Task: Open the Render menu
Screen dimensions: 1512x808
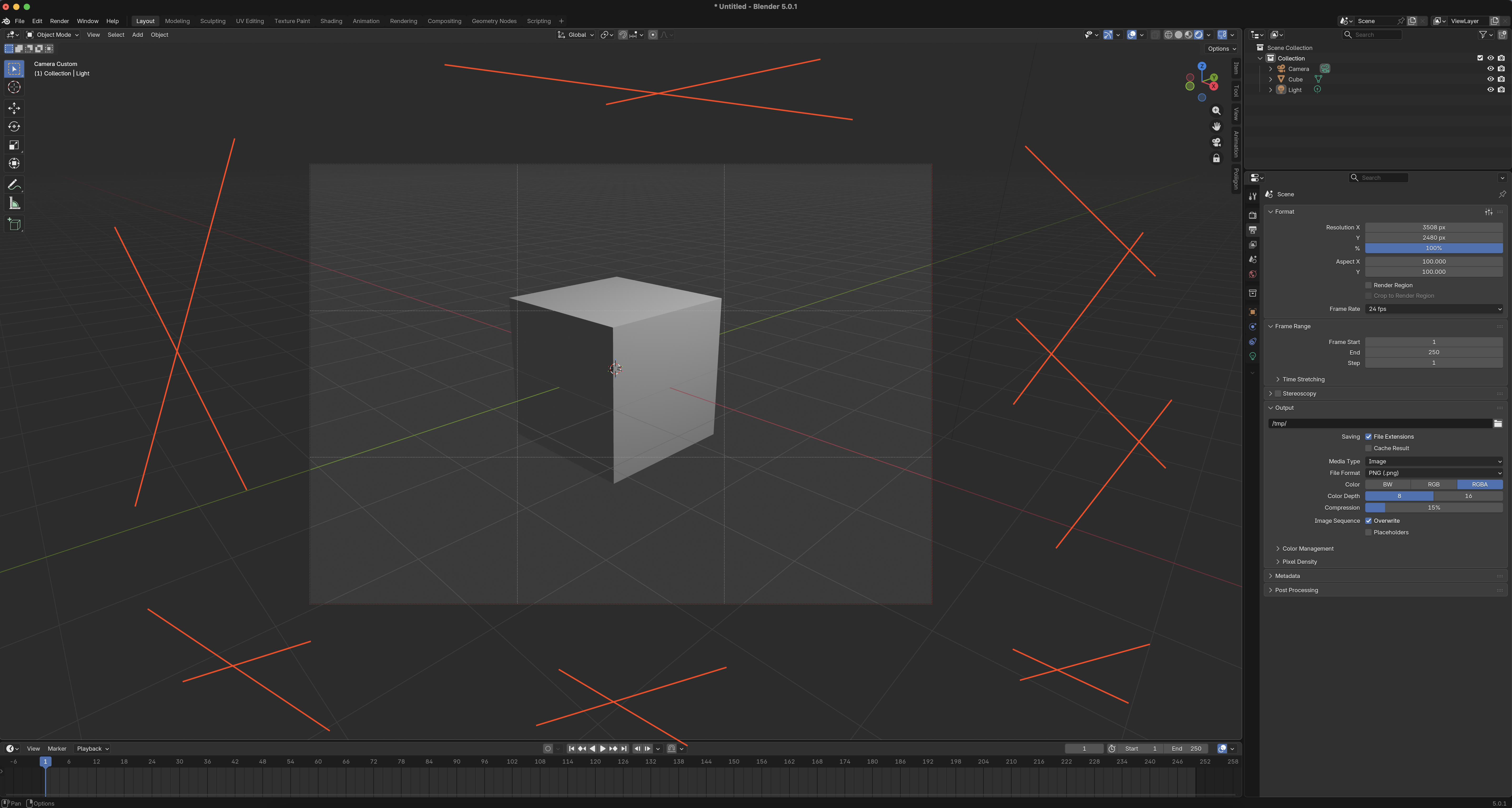Action: click(59, 21)
